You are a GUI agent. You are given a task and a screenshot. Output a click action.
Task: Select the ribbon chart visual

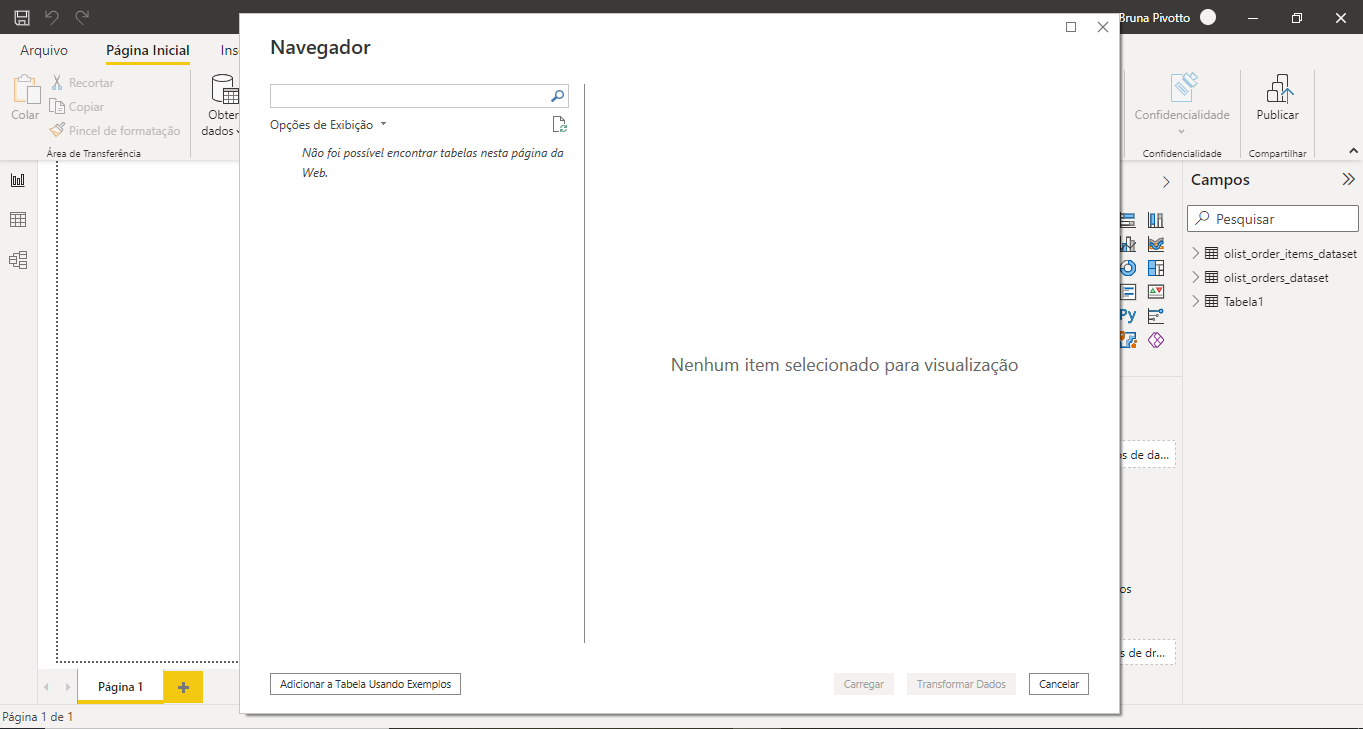point(1156,244)
